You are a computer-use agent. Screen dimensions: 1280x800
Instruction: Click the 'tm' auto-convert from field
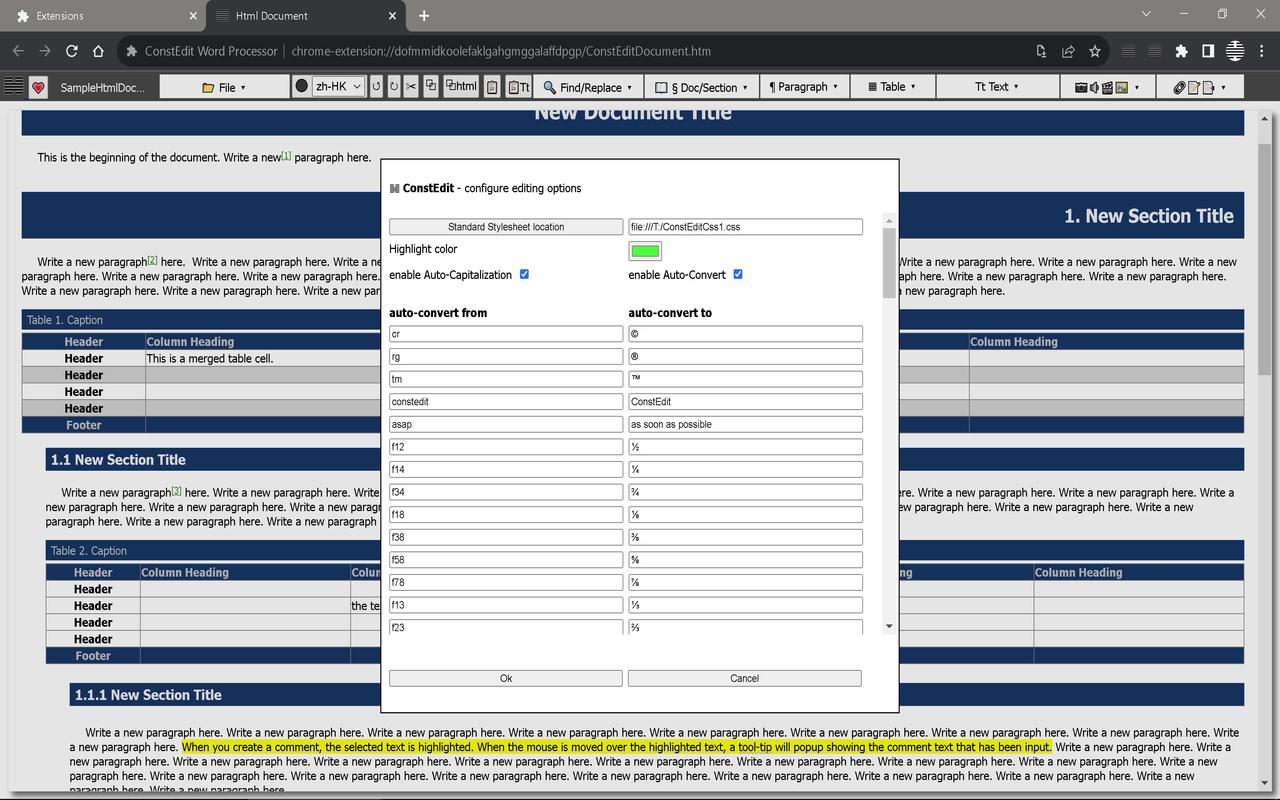coord(506,379)
